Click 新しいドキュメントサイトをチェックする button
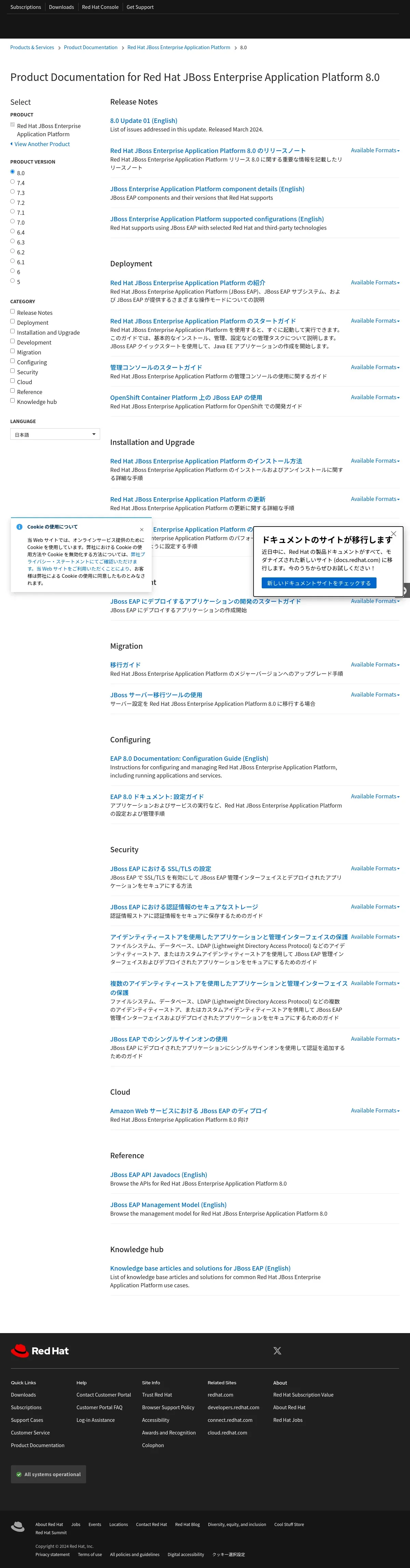This screenshot has width=410, height=1568. click(x=319, y=583)
